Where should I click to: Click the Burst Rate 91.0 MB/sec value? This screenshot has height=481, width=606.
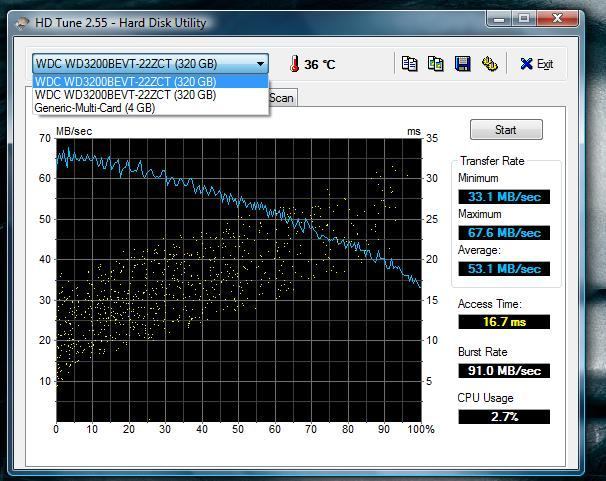[504, 371]
